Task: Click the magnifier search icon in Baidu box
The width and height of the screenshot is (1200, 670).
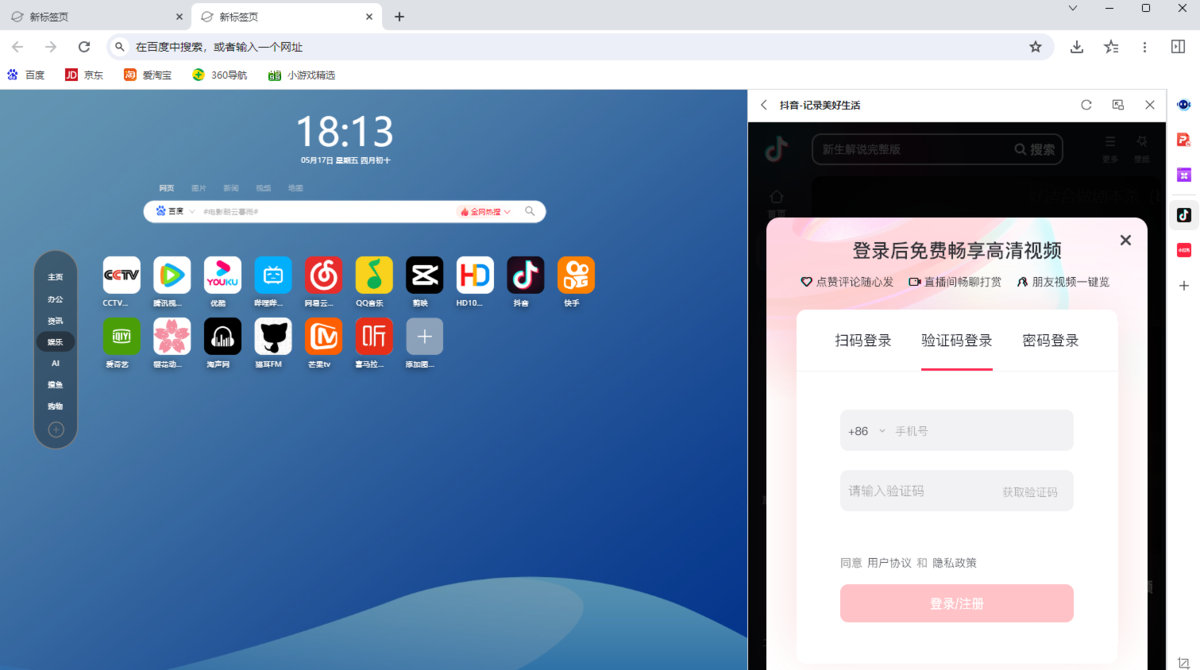Action: click(530, 212)
